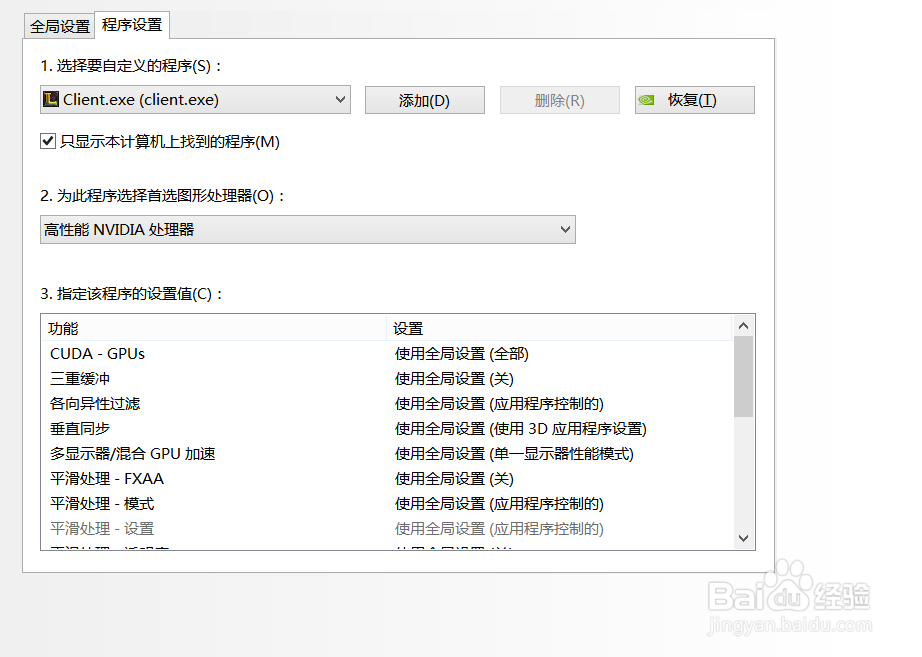Click NVIDIA logo icon on 恢复 button
This screenshot has width=922, height=657.
pos(646,100)
